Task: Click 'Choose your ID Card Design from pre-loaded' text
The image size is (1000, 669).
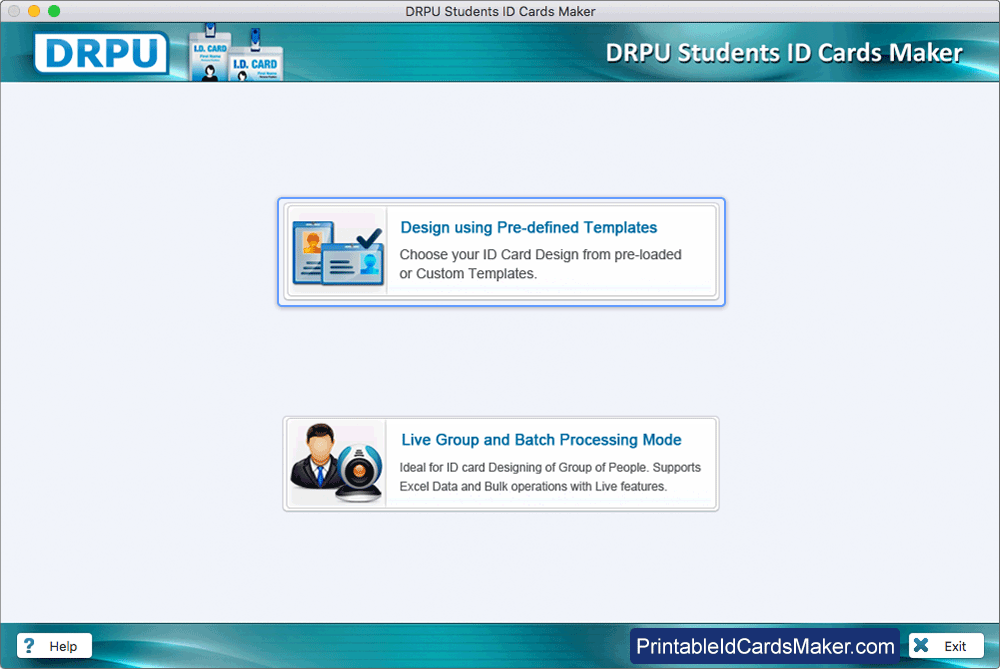Action: pos(540,254)
